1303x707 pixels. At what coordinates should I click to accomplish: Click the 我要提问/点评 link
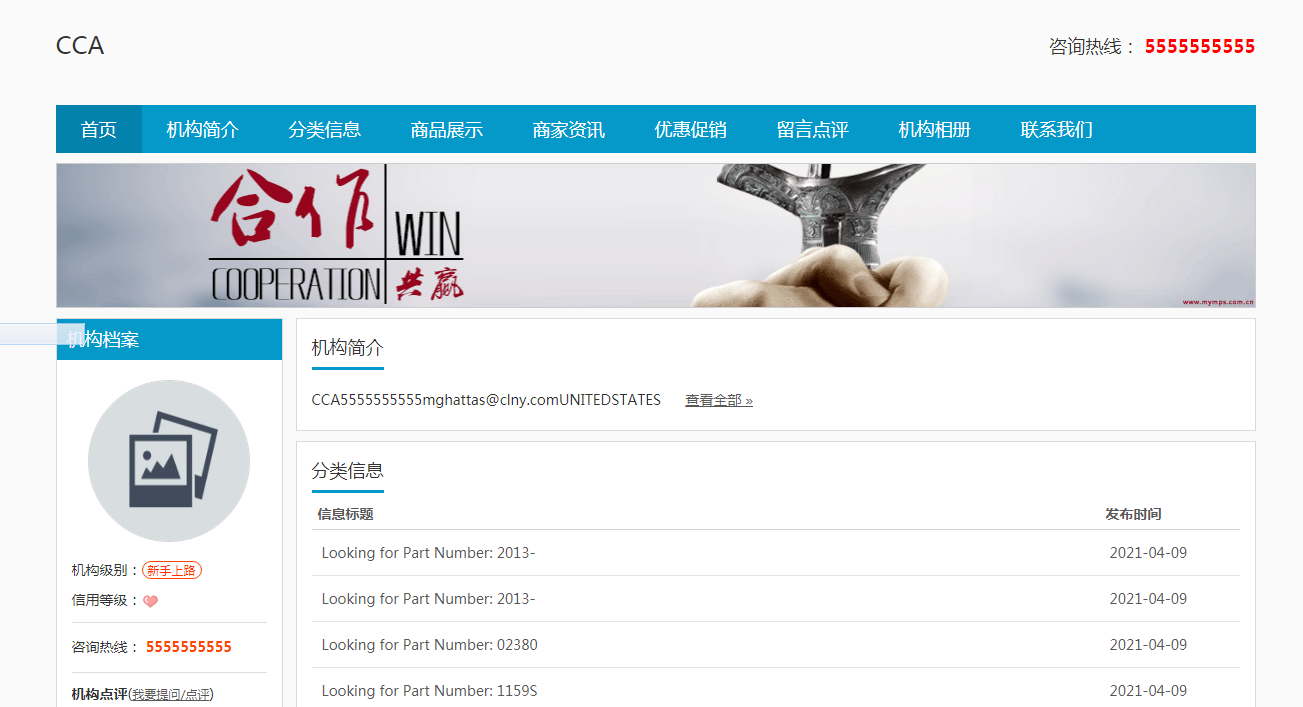click(x=171, y=694)
